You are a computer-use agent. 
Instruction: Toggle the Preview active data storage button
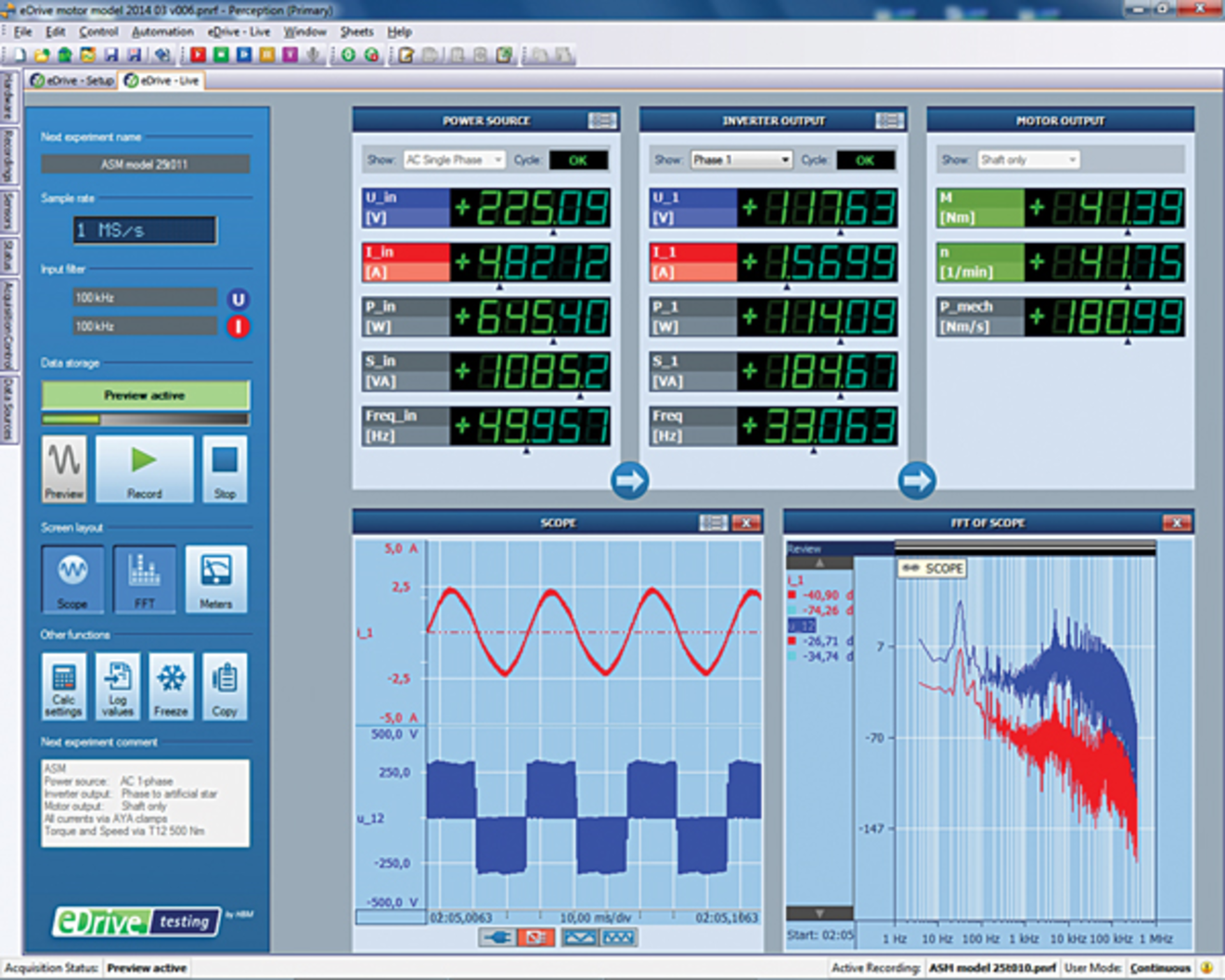(x=145, y=395)
